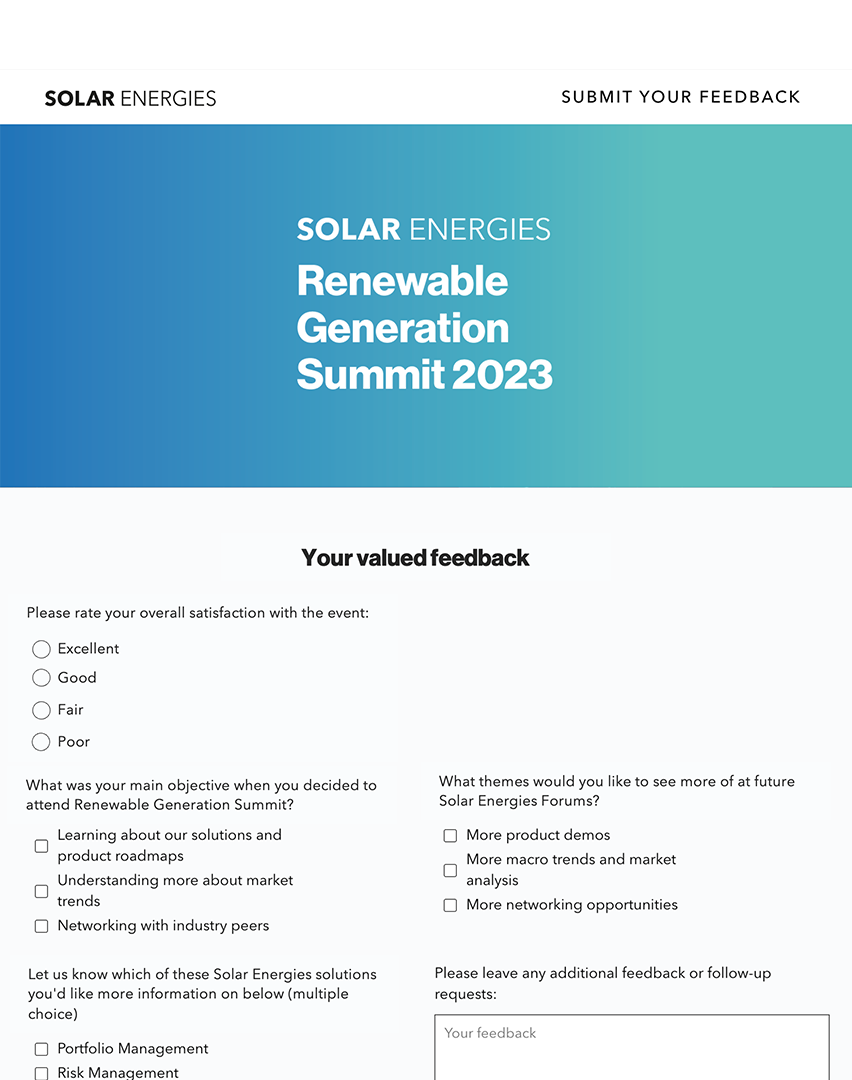852x1080 pixels.
Task: Click the Renewable Generation Summit 2023 title
Action: [424, 327]
